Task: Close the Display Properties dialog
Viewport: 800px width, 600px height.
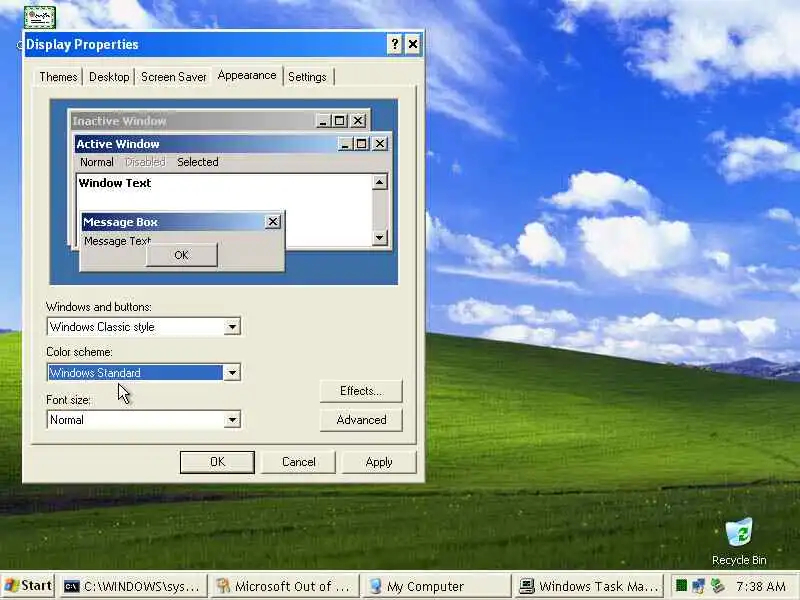Action: (x=413, y=44)
